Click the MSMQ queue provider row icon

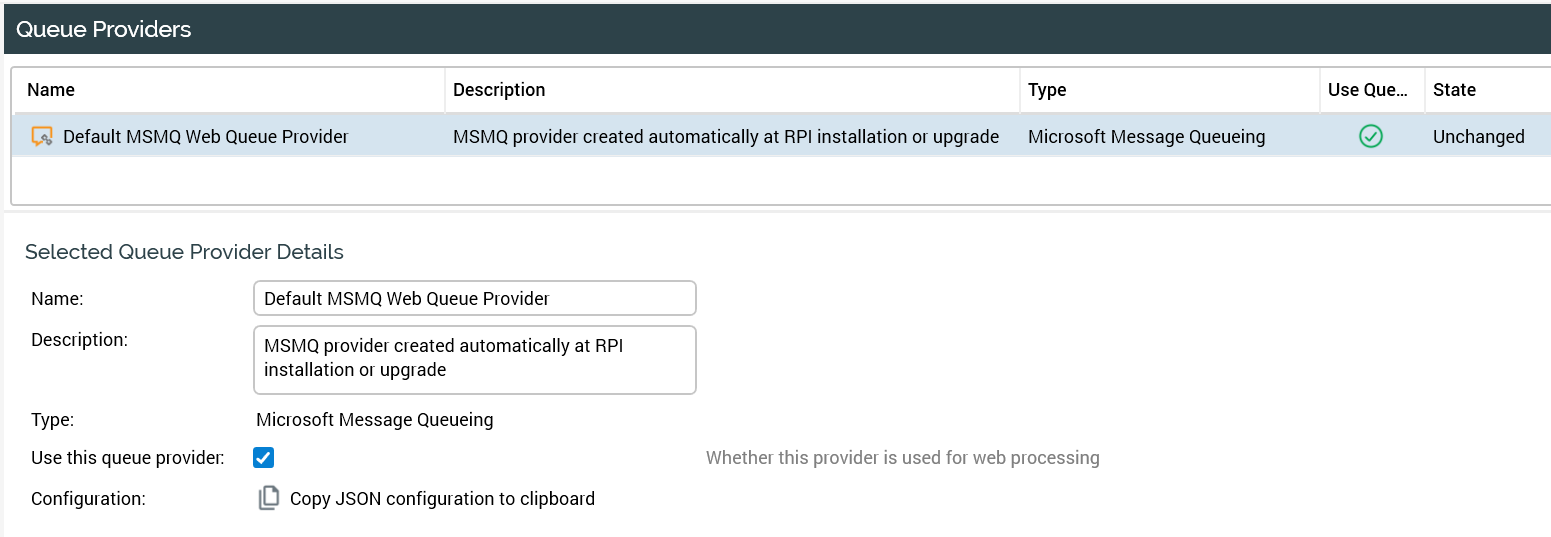point(41,137)
